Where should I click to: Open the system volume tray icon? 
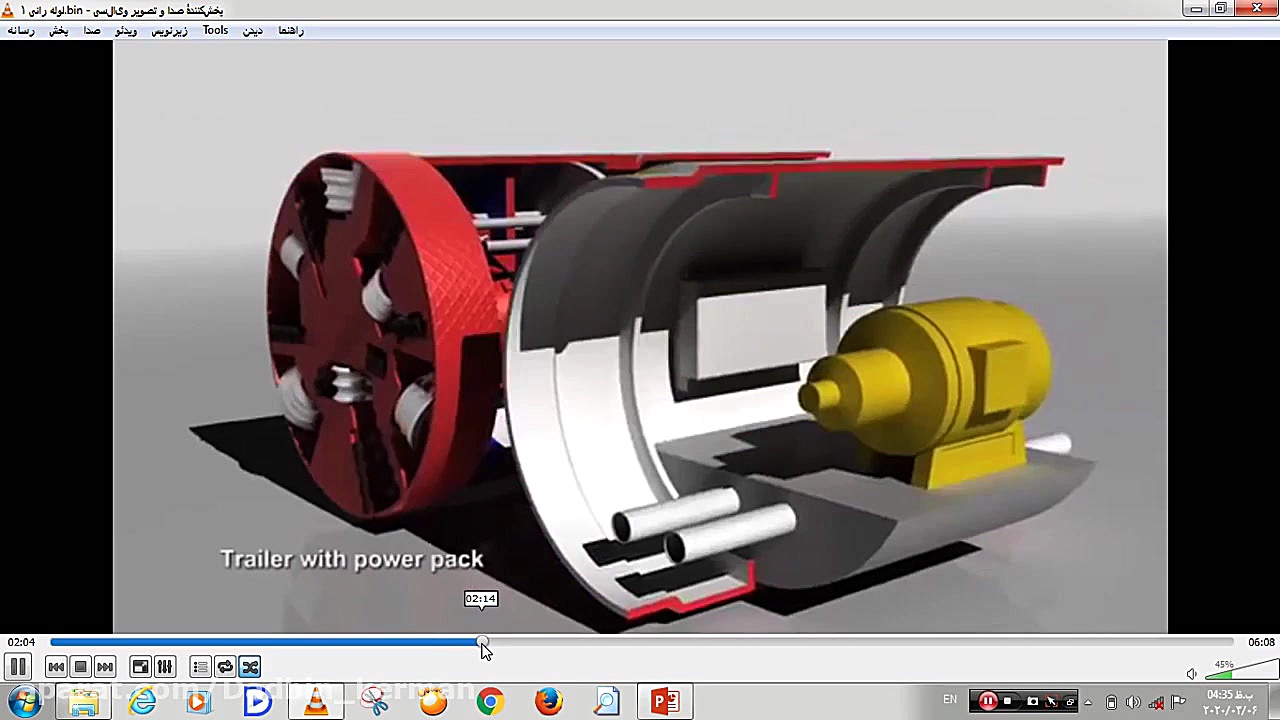pyautogui.click(x=1133, y=702)
